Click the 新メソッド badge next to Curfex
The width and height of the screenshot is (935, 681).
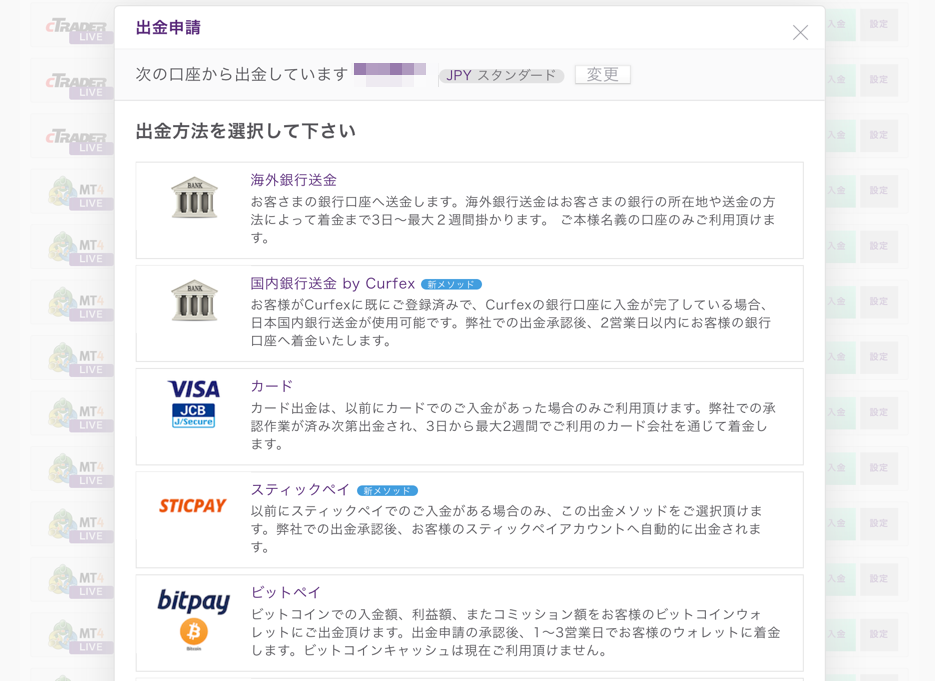point(451,284)
